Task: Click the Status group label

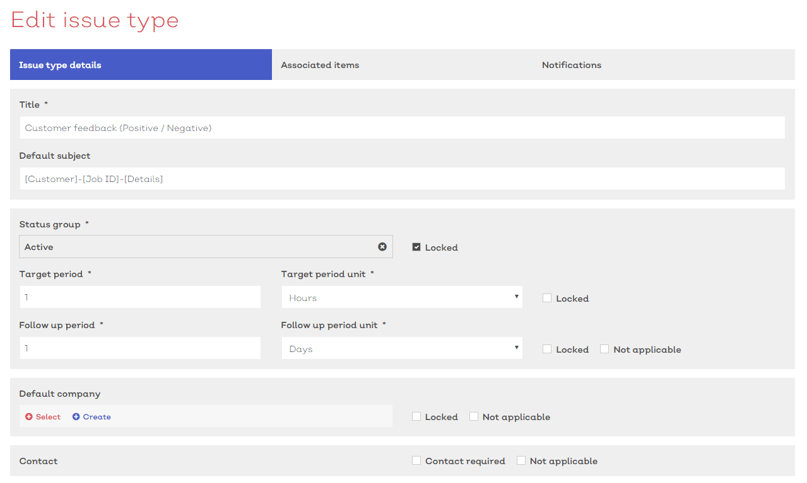Action: (x=50, y=225)
